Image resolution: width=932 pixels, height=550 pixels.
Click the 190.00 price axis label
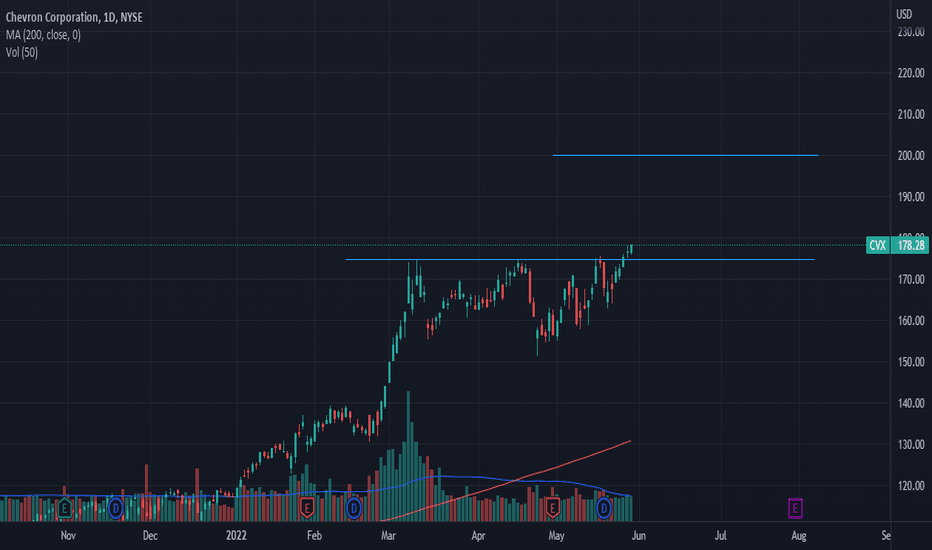point(911,197)
